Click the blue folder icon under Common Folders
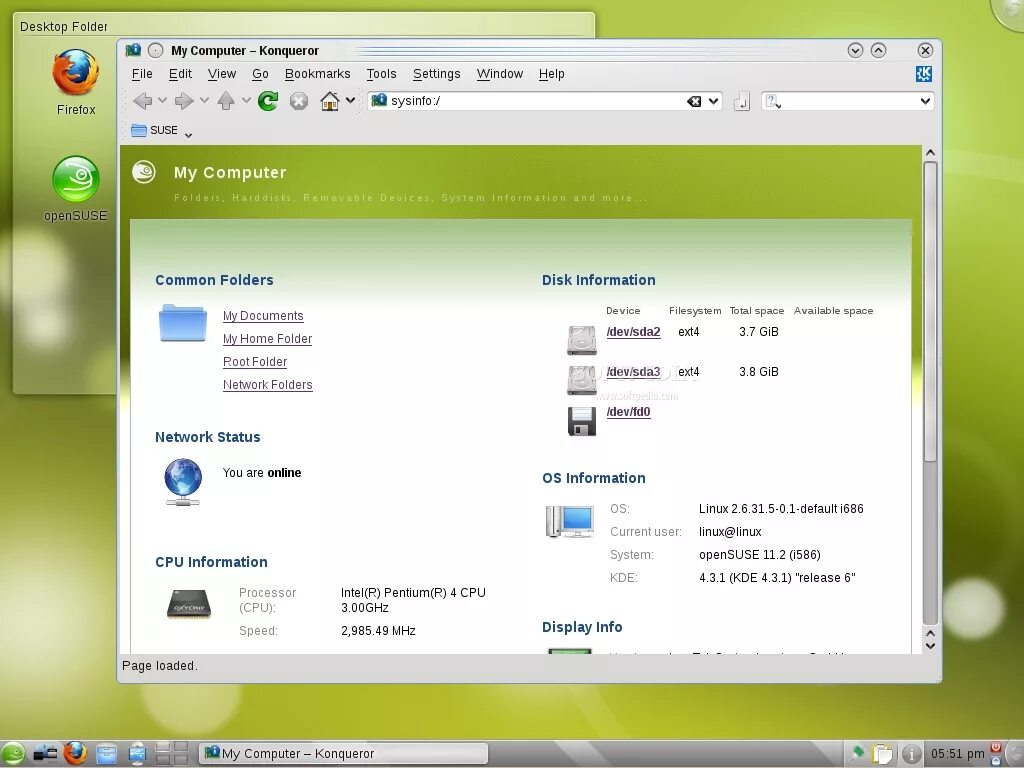The height and width of the screenshot is (768, 1024). coord(183,323)
